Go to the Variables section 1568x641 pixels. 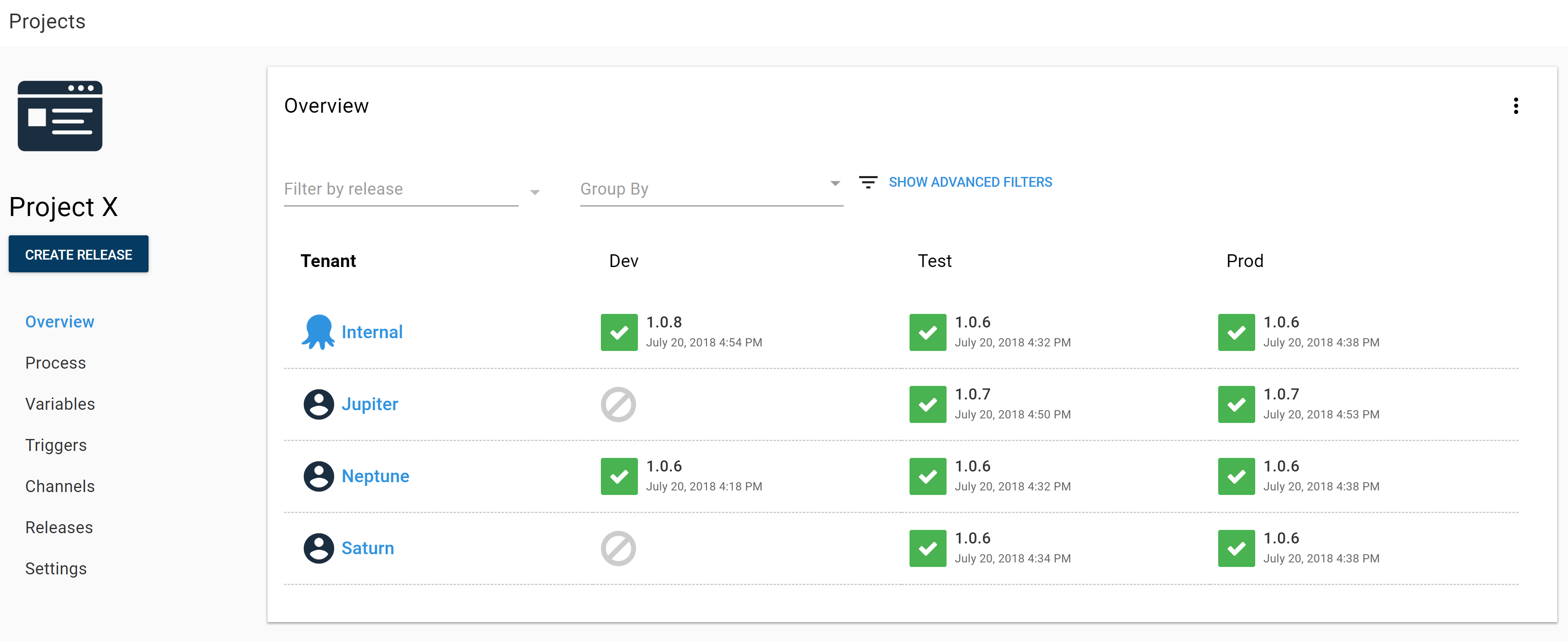(x=60, y=404)
